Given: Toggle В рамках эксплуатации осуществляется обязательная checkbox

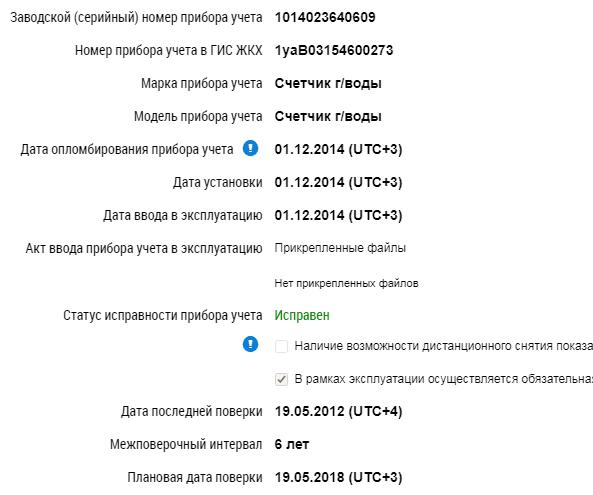Looking at the screenshot, I should (281, 379).
